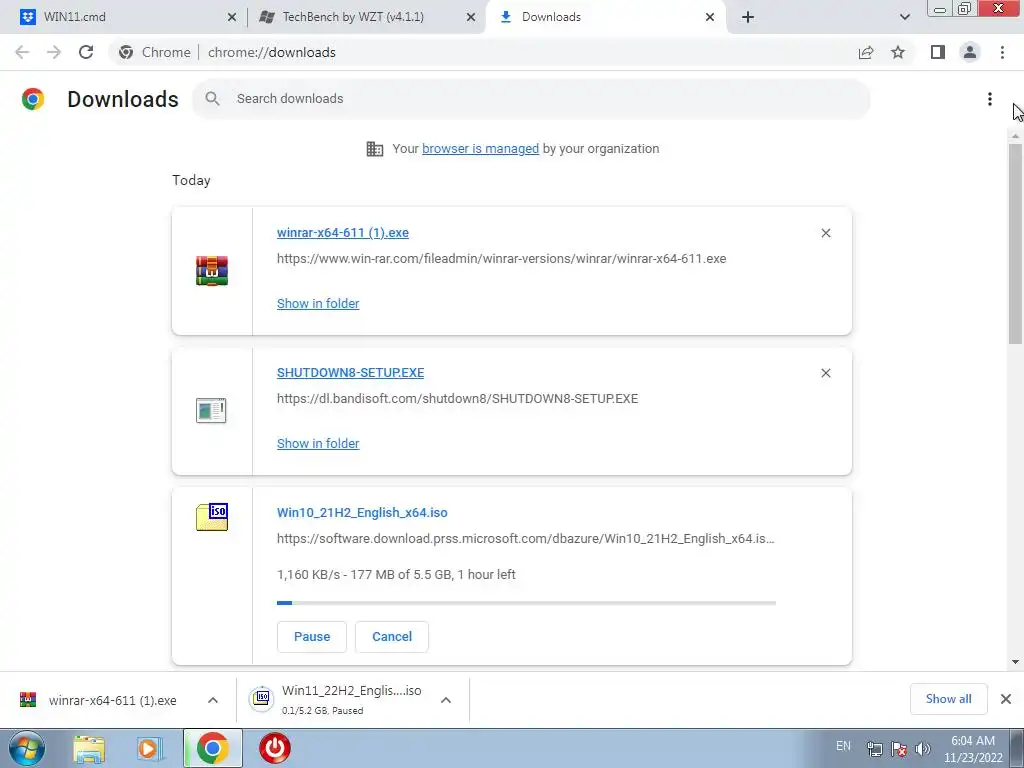Show SHUTDOWN8-SETUP in folder
The width and height of the screenshot is (1024, 768).
pyautogui.click(x=318, y=443)
